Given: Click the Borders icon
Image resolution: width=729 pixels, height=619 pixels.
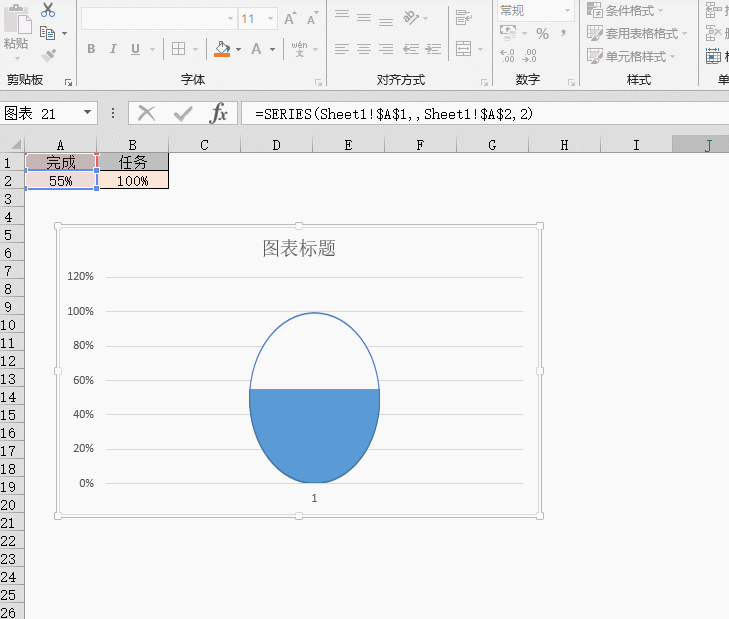Looking at the screenshot, I should [x=179, y=49].
